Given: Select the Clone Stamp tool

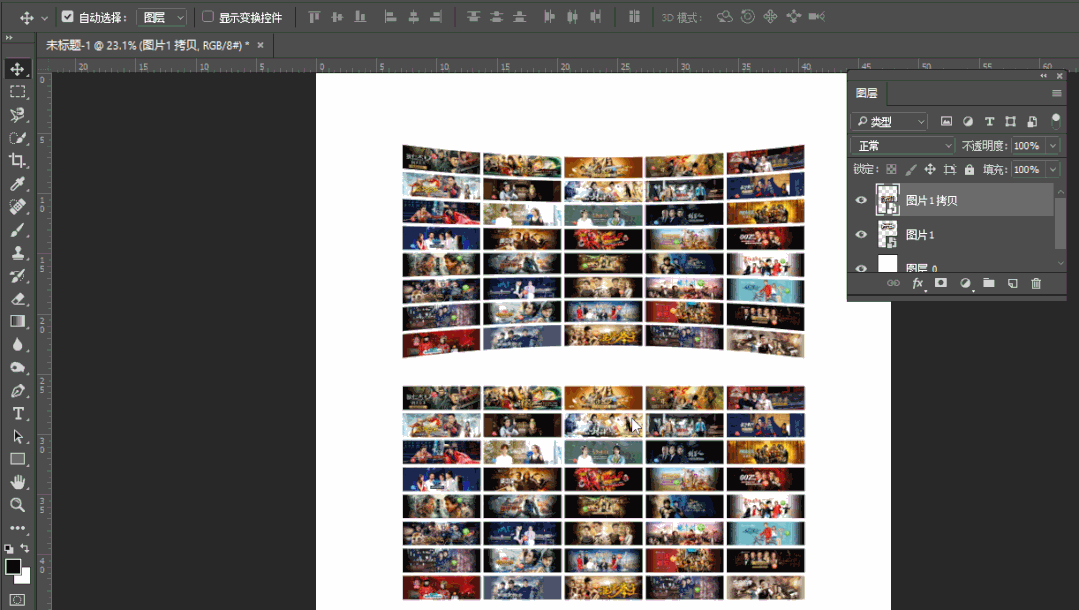Looking at the screenshot, I should (x=18, y=253).
